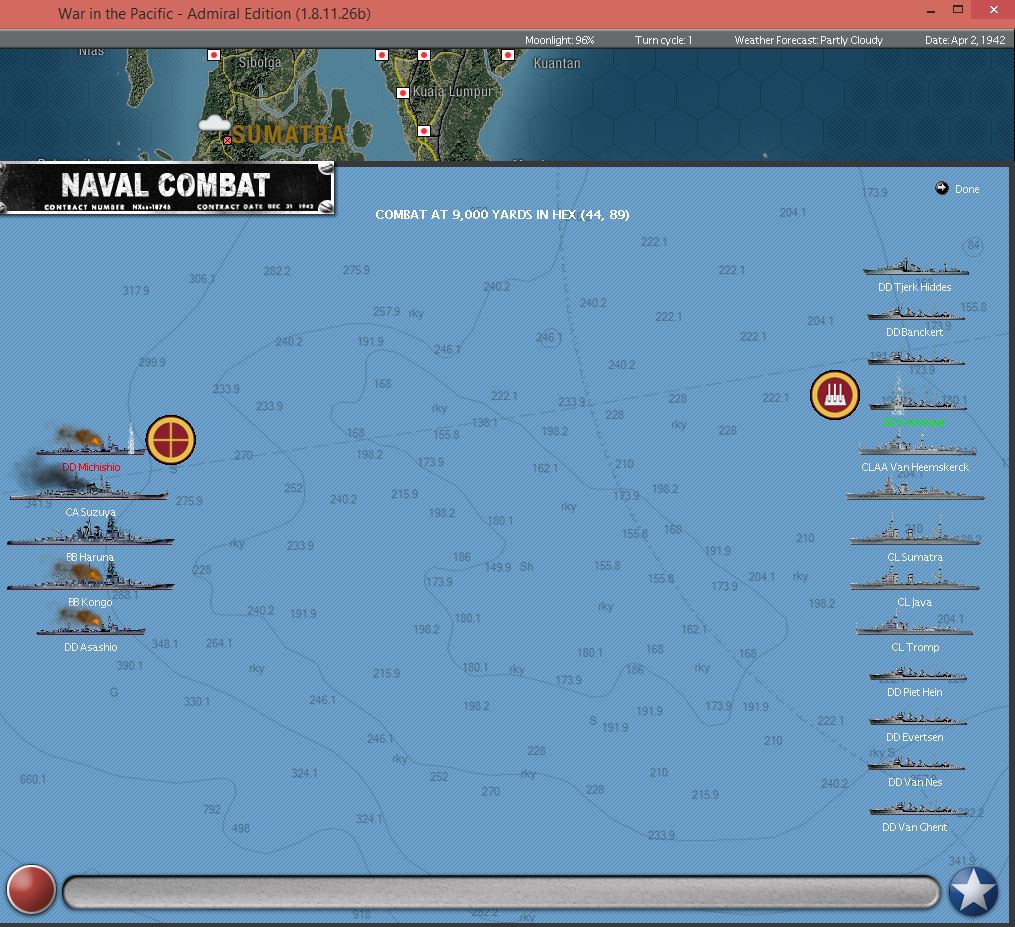Viewport: 1015px width, 927px height.
Task: Click the 'Turn cycle: 1' status text
Action: coord(664,40)
